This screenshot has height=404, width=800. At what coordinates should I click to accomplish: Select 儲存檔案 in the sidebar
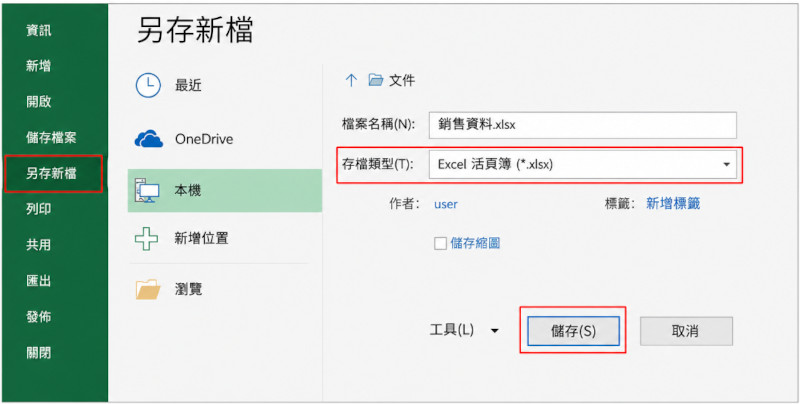coord(51,137)
